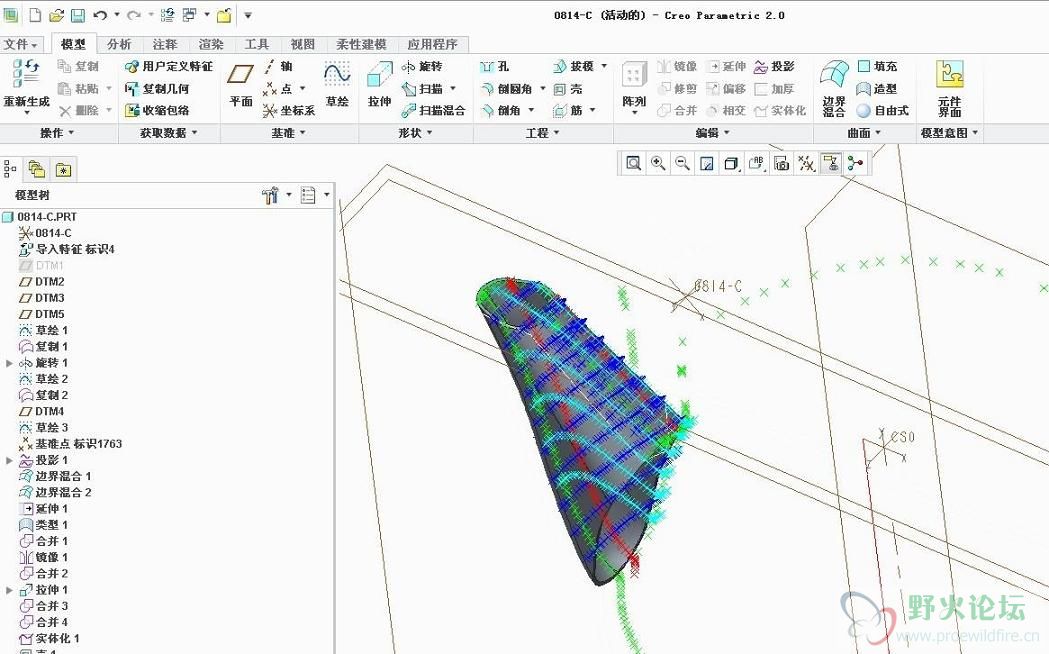Toggle spin center icon in view toolbar
Viewport: 1049px width, 654px height.
pos(855,162)
